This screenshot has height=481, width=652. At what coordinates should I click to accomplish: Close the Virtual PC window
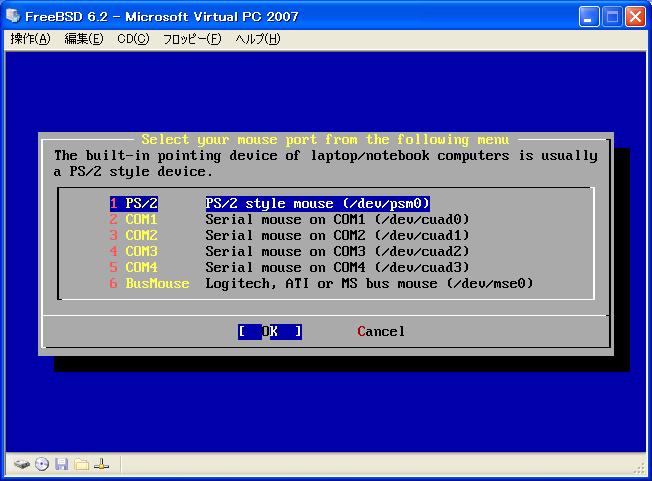635,17
